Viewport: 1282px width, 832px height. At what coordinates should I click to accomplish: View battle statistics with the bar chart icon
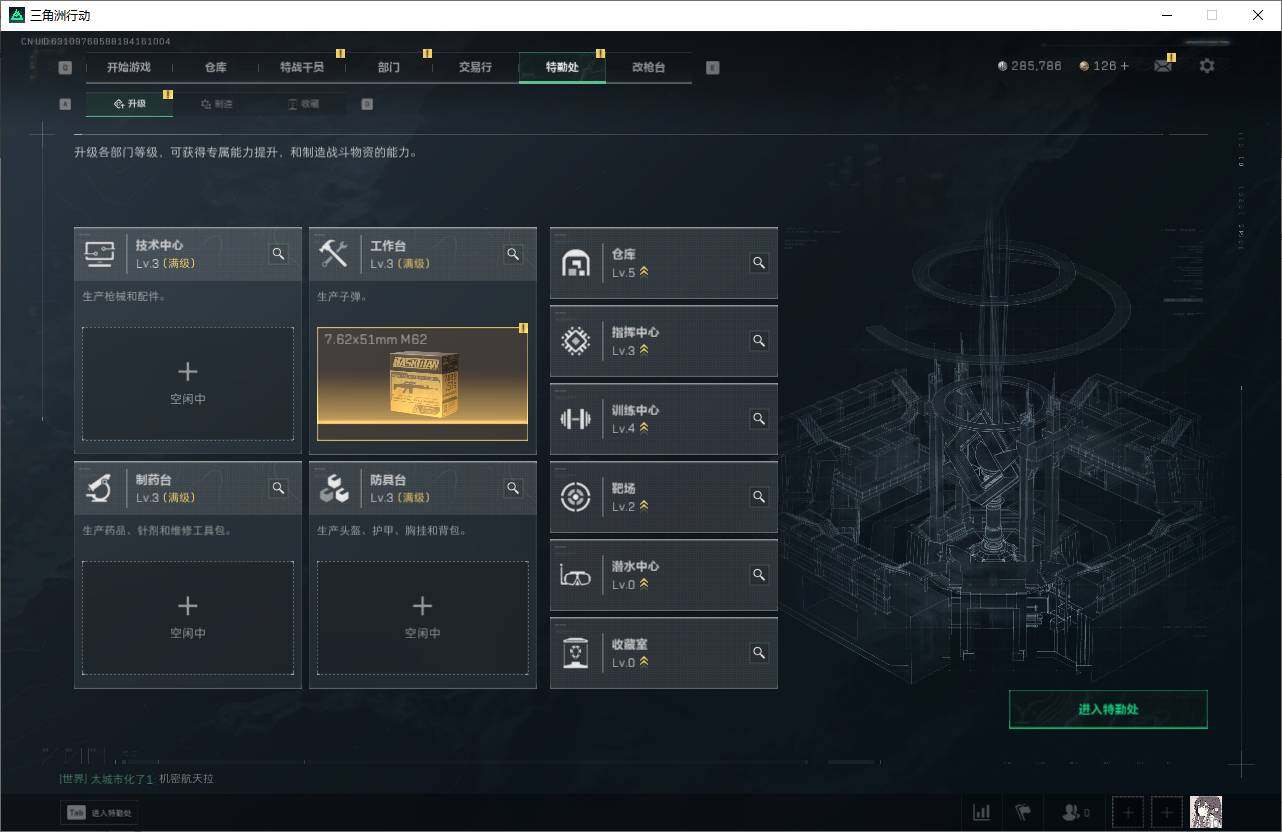(x=981, y=812)
